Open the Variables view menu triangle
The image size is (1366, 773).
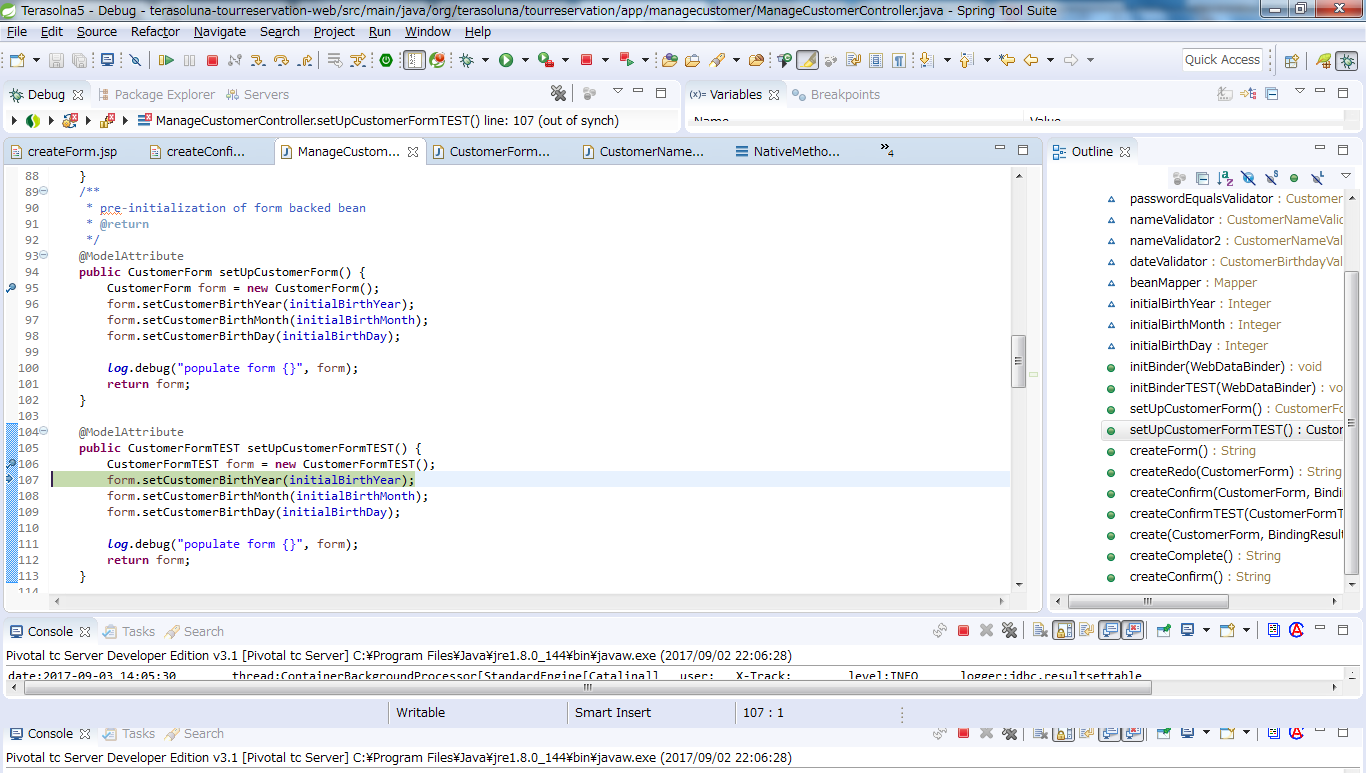(1300, 92)
